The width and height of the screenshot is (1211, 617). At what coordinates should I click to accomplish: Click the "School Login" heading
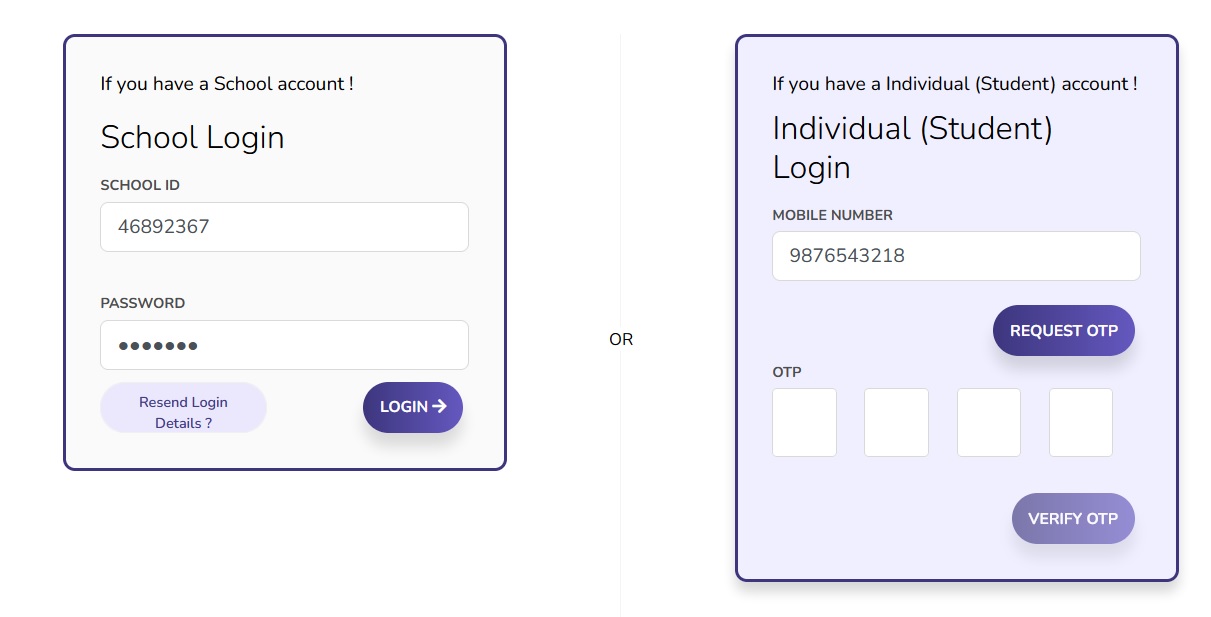tap(192, 137)
